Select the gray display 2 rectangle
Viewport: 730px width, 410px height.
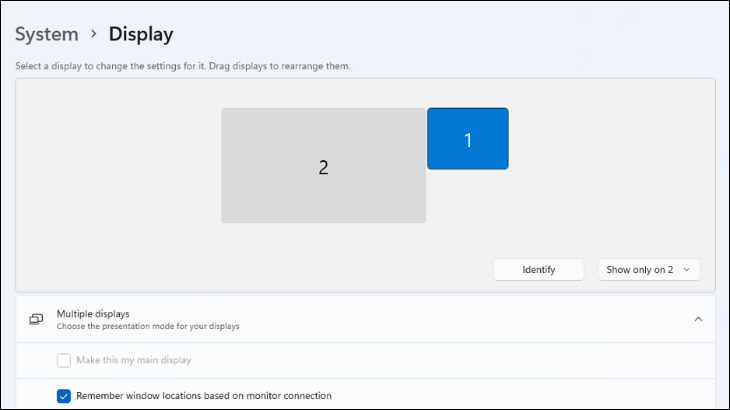coord(300,190)
